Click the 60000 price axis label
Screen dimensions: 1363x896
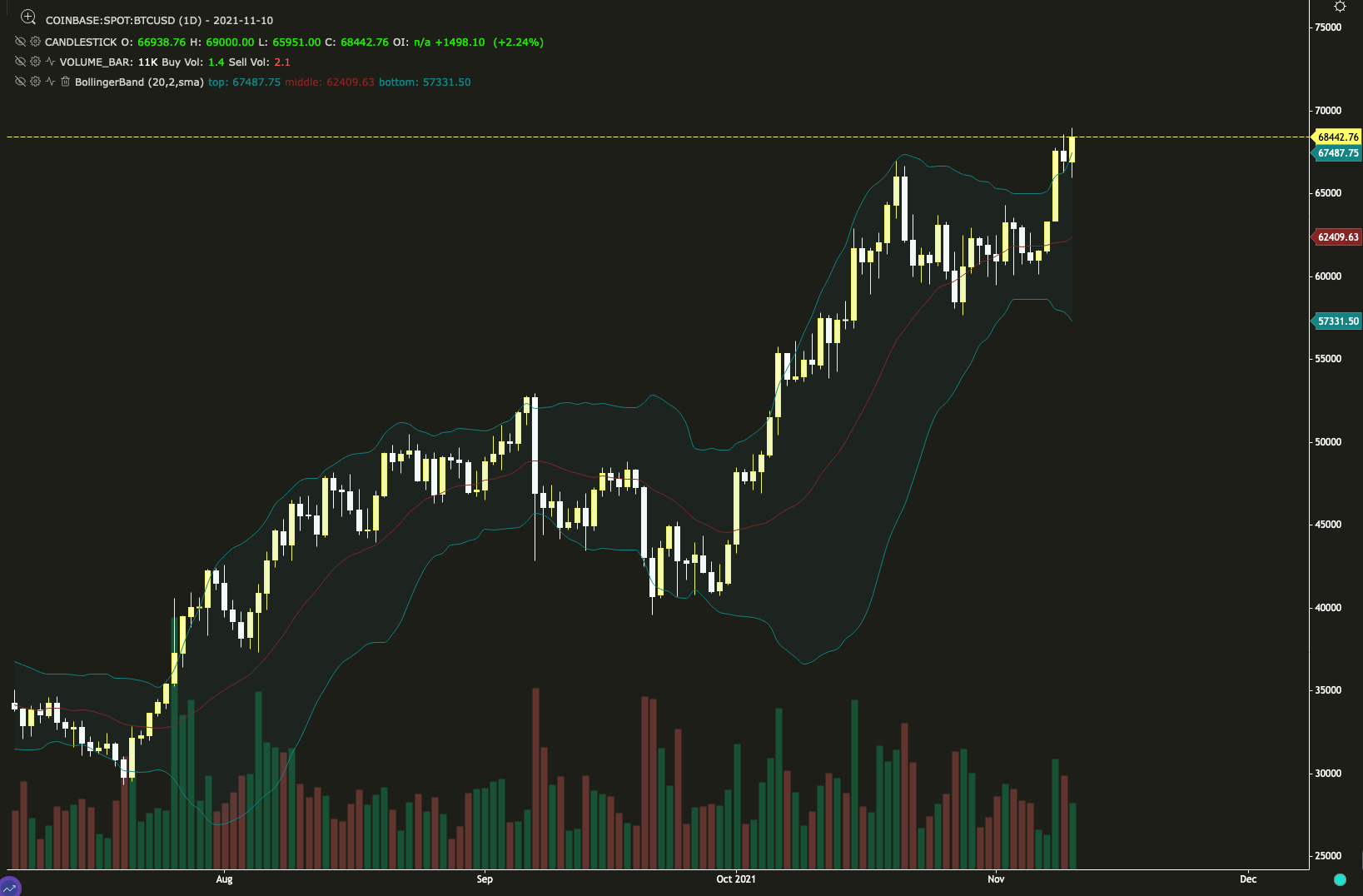click(1328, 276)
